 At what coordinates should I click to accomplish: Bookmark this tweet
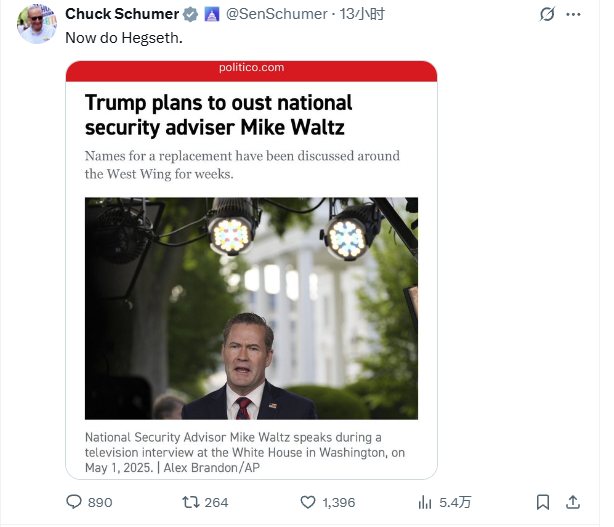tap(542, 502)
